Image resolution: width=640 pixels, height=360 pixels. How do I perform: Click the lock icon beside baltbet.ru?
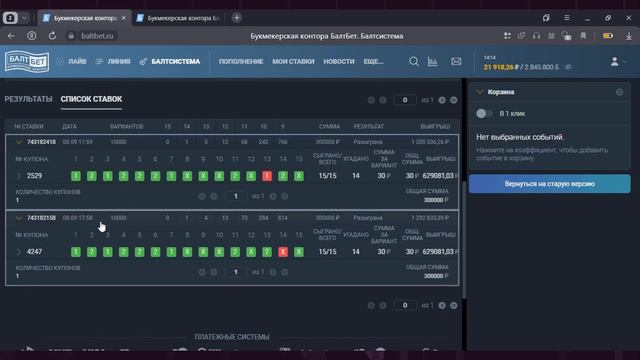(x=71, y=36)
